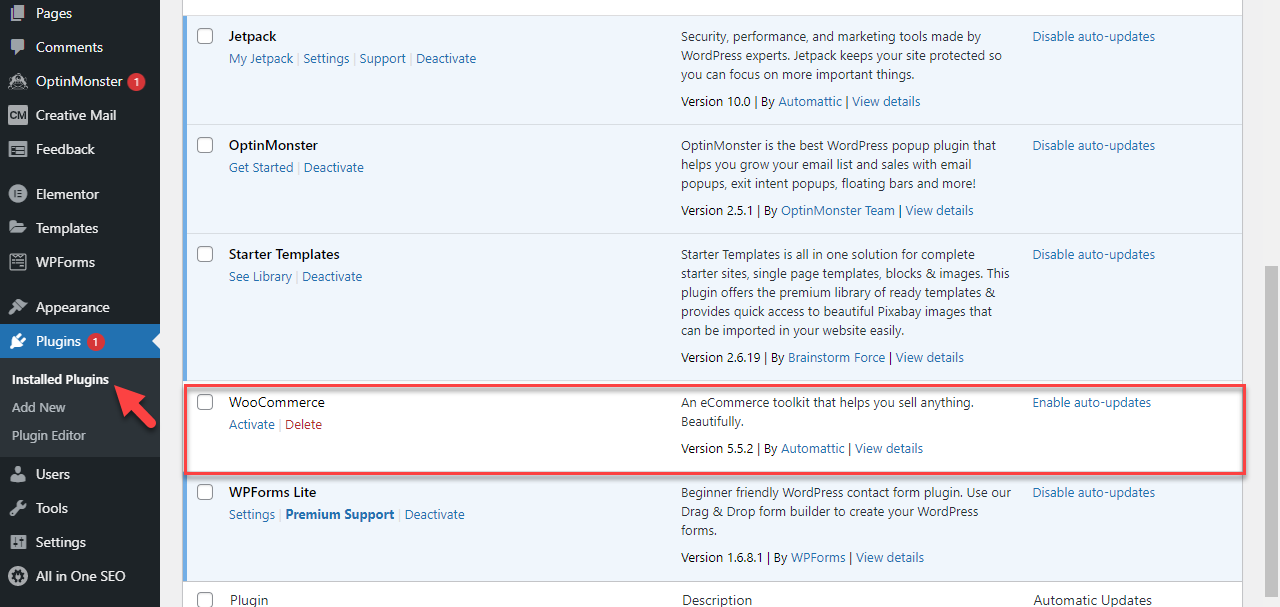Click the Tools wrench icon
The width and height of the screenshot is (1280, 607).
[18, 508]
